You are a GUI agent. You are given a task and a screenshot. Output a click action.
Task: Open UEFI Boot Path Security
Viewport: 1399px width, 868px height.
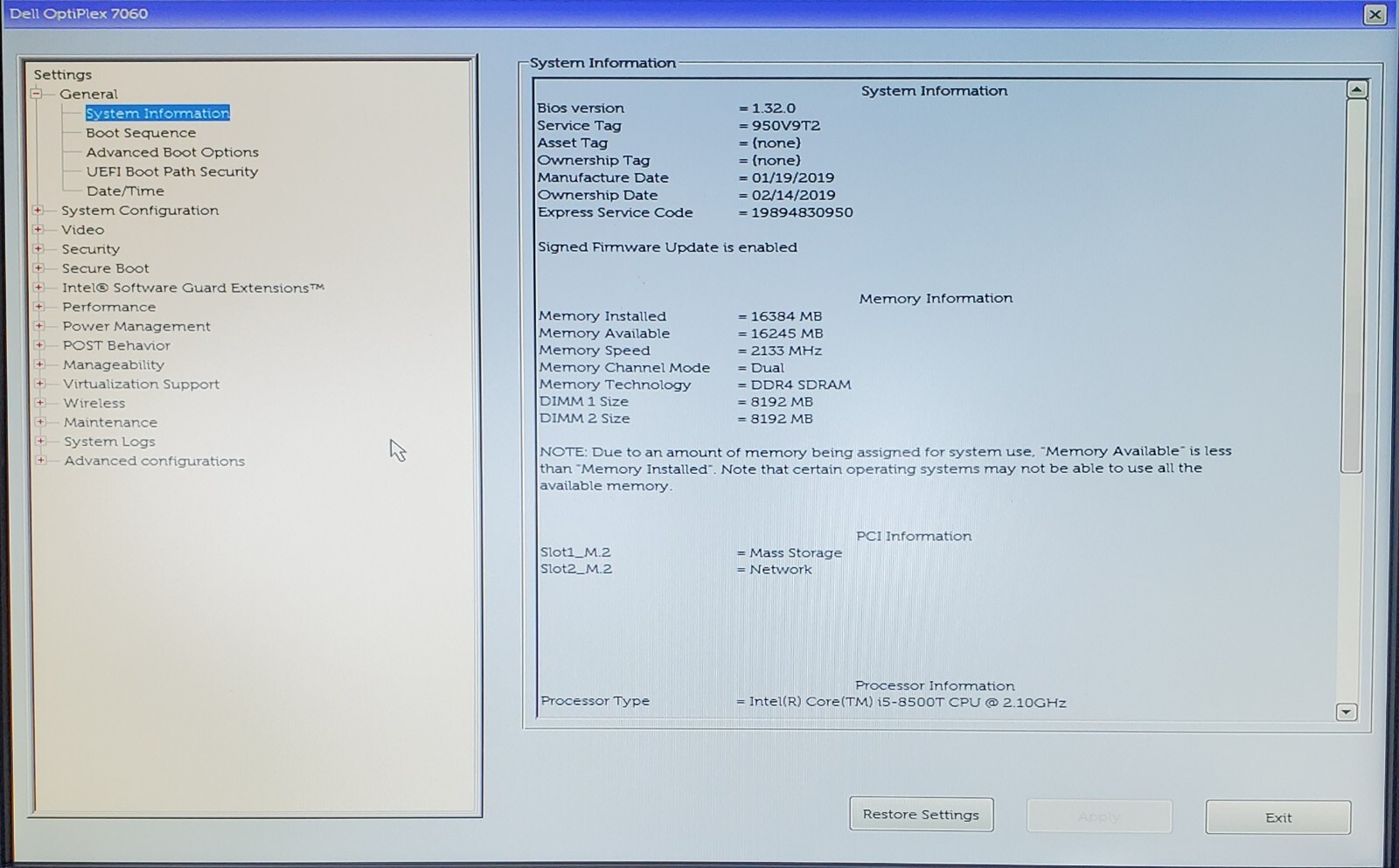click(x=172, y=171)
